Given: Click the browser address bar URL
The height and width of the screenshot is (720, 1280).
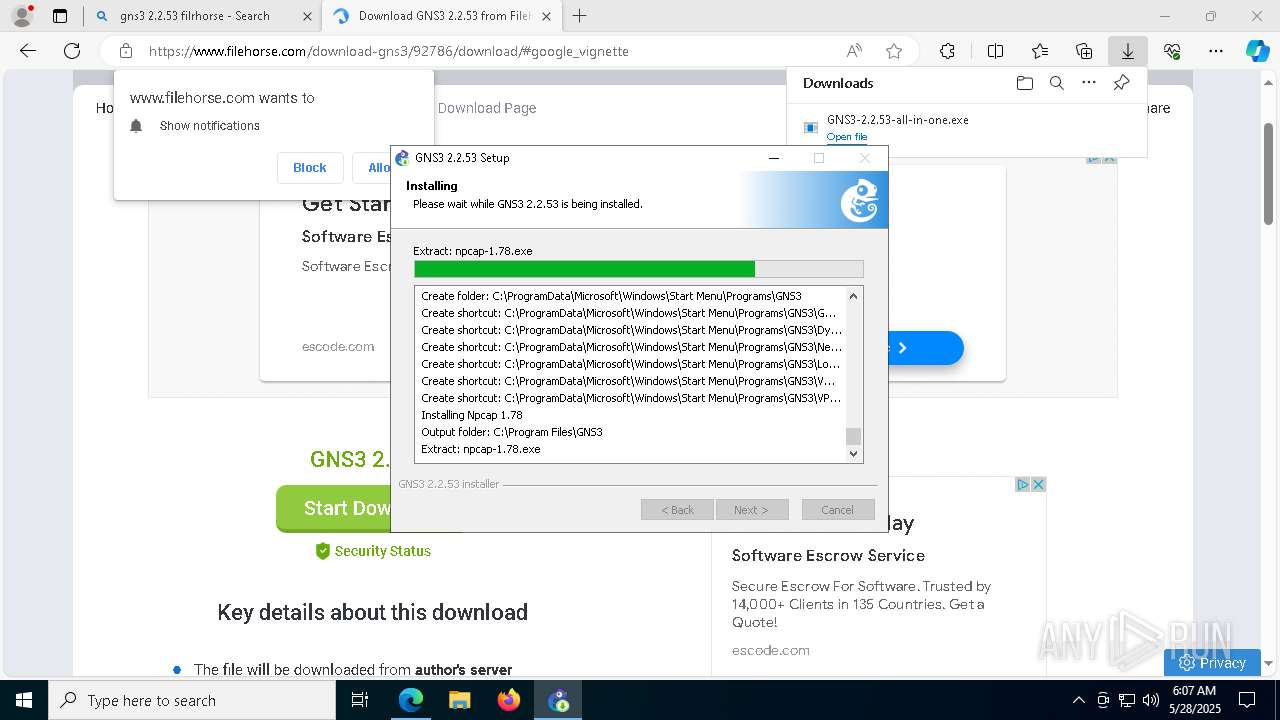Looking at the screenshot, I should point(389,51).
